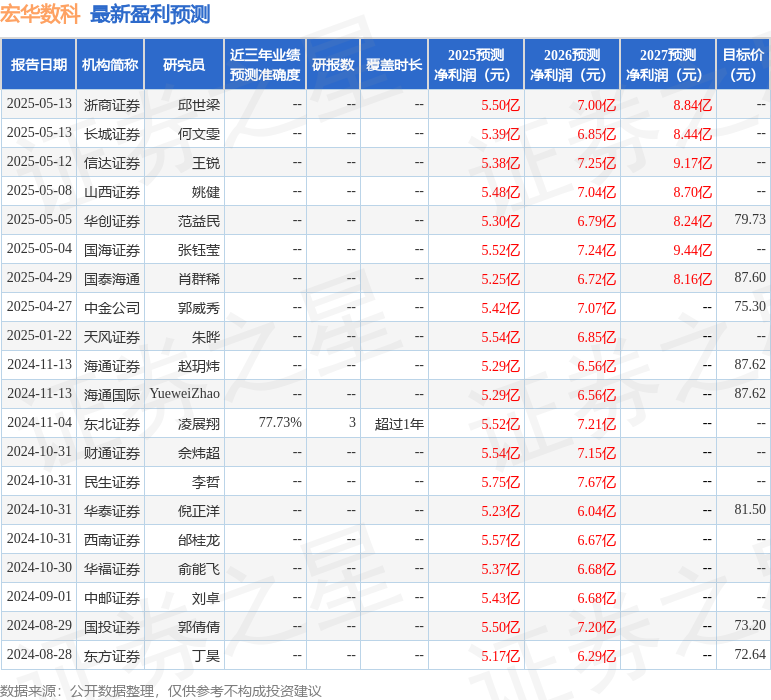Click the 覆盖时长 column header
Image resolution: width=771 pixels, height=700 pixels.
pos(394,65)
